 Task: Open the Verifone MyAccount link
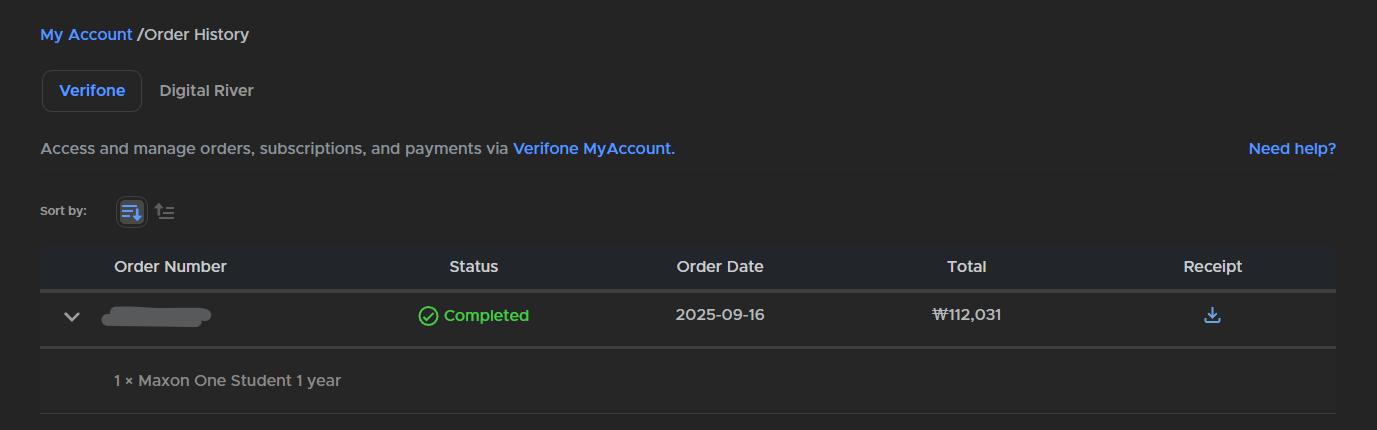tap(593, 149)
